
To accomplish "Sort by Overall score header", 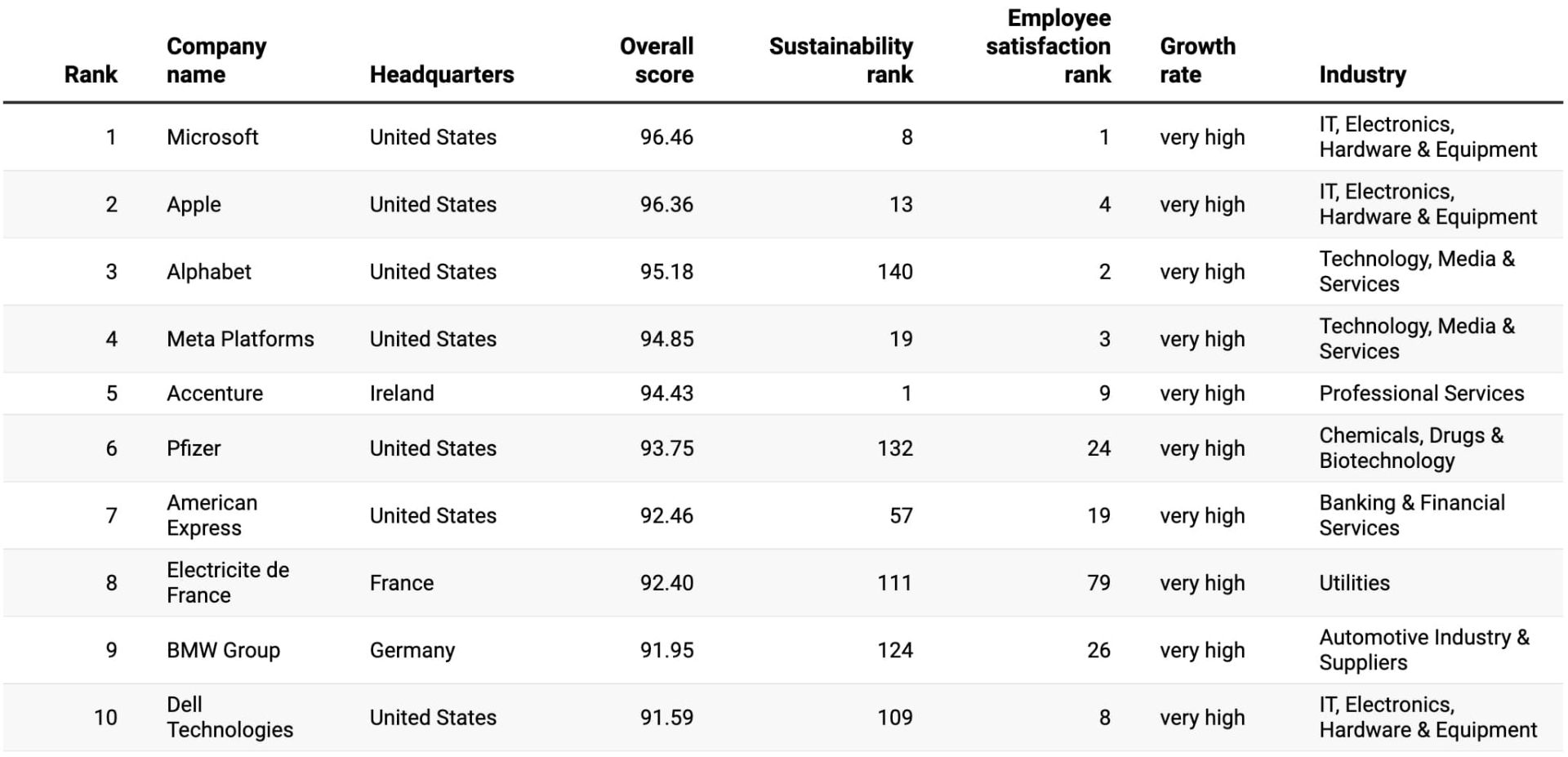I will click(x=656, y=60).
